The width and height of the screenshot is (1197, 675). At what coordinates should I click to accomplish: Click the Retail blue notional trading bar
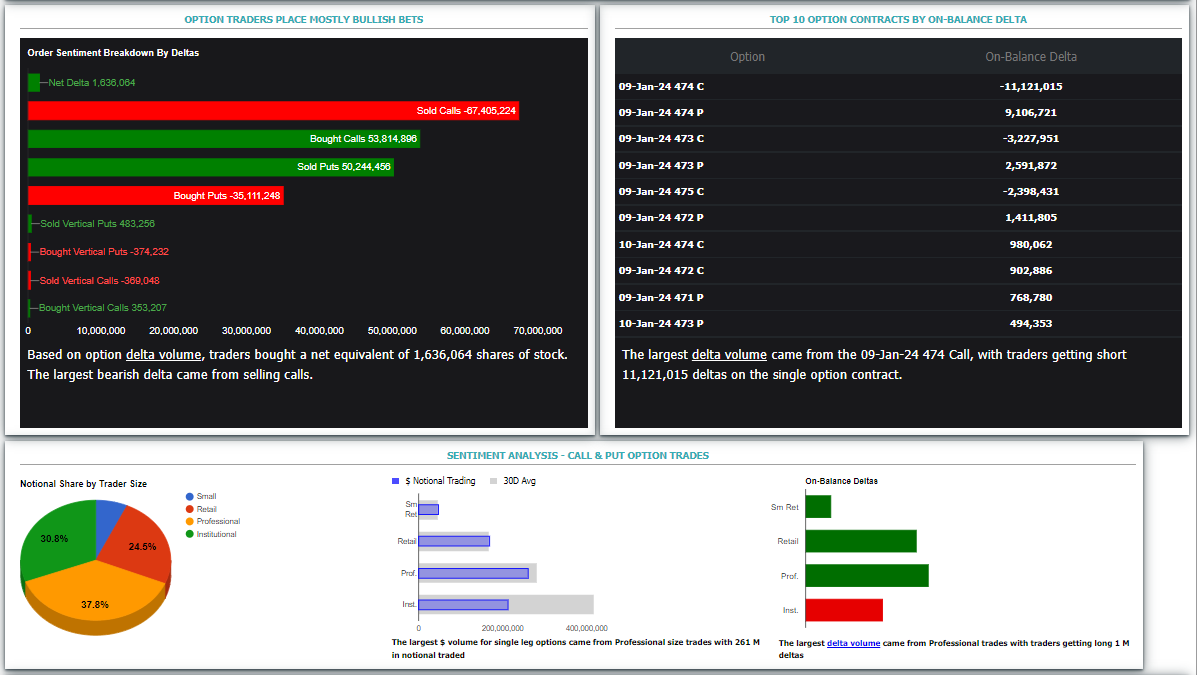(454, 541)
